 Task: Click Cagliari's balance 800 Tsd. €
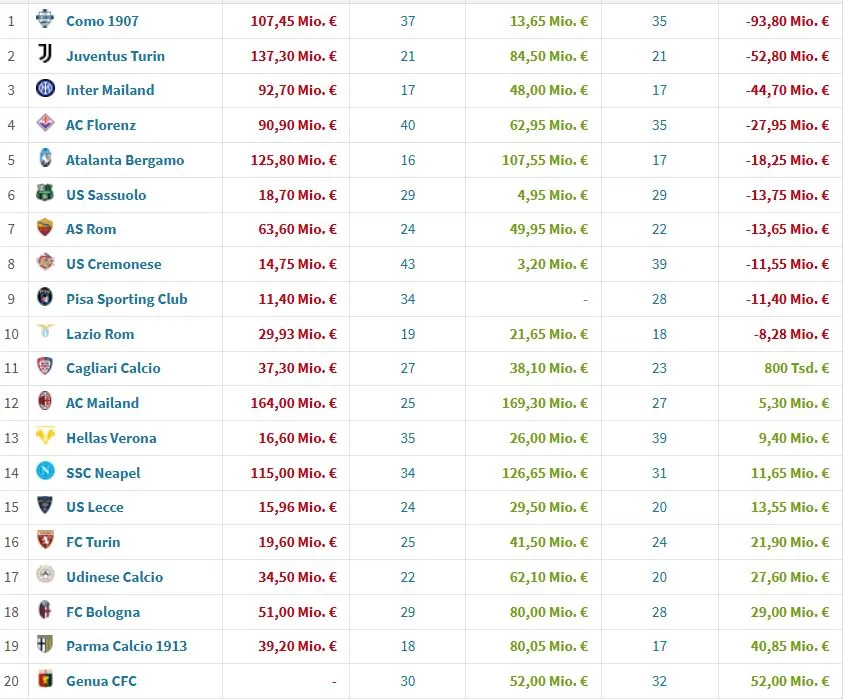point(797,368)
